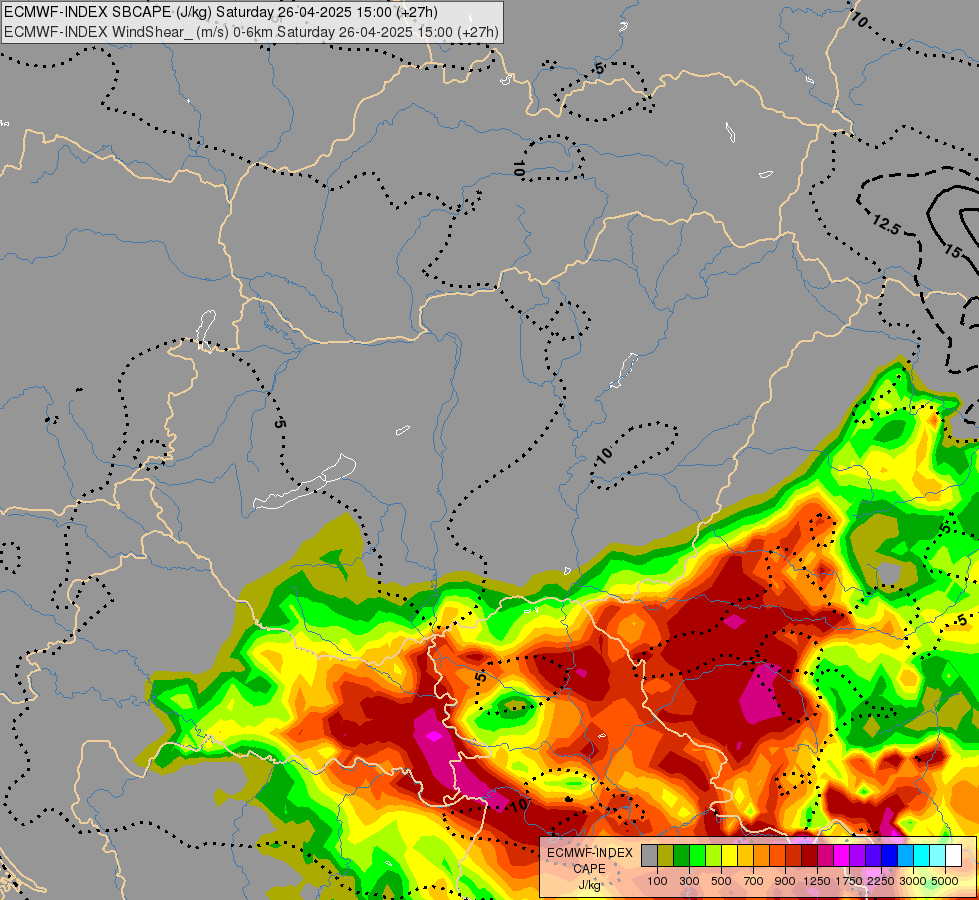
Task: Click the 2250 label under the legend
Action: (x=880, y=881)
